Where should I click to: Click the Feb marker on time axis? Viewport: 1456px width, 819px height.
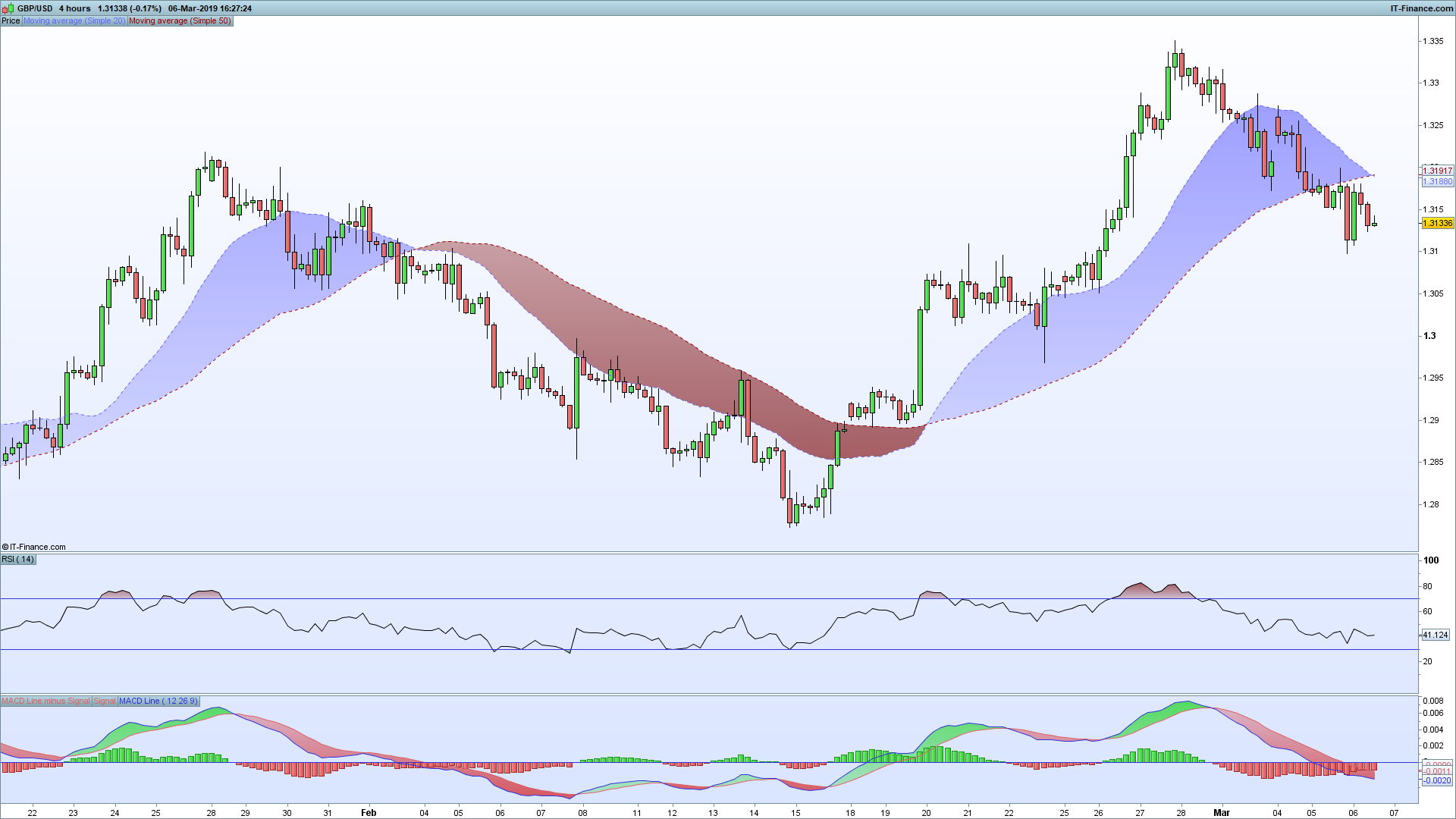point(369,812)
